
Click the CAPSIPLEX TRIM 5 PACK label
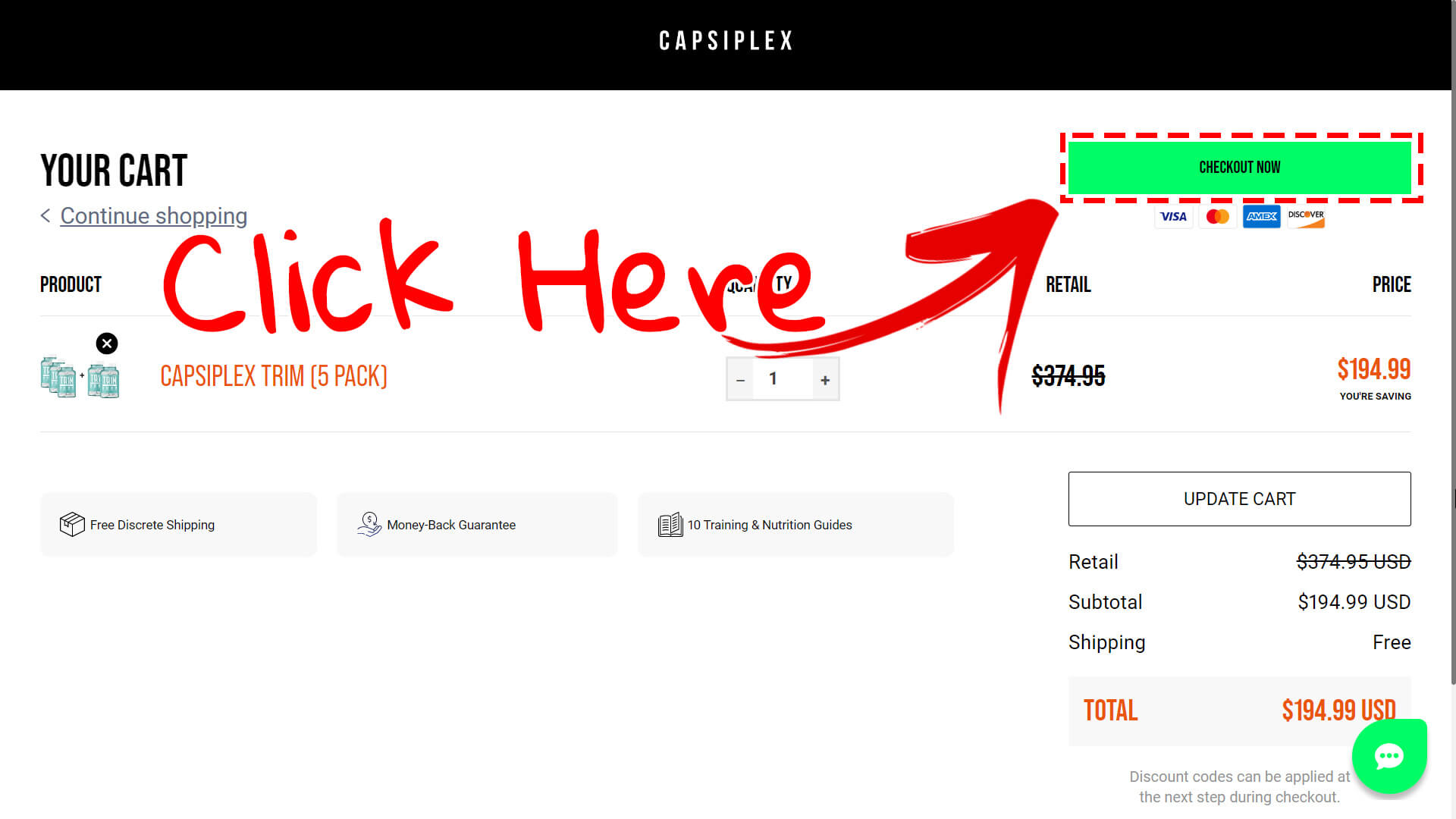272,375
